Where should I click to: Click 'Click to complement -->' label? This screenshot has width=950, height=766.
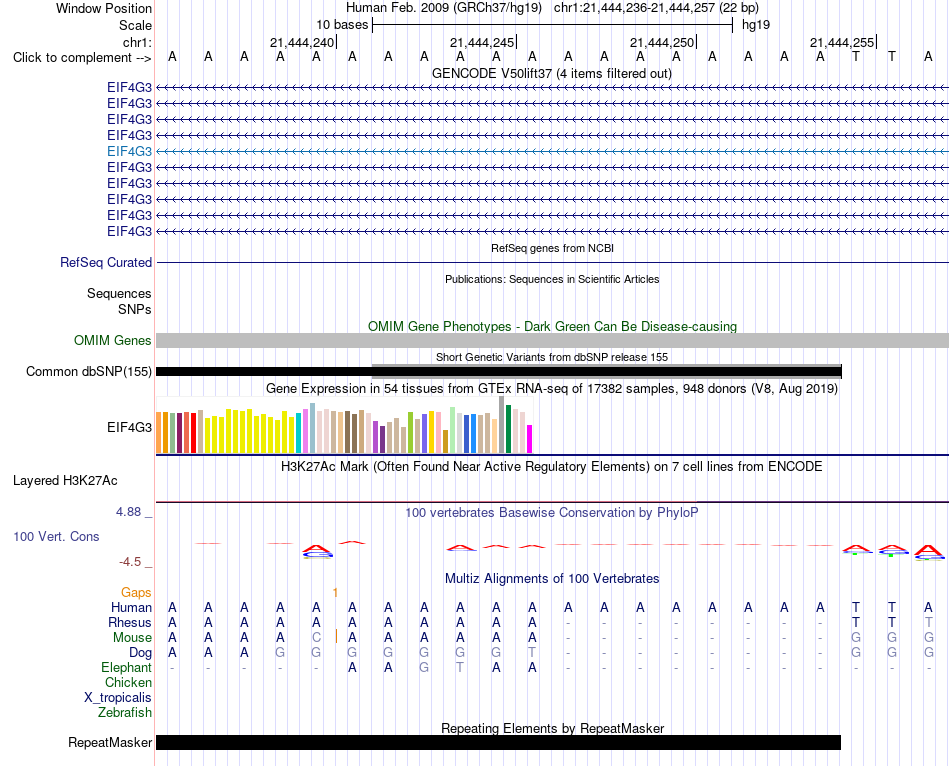point(82,58)
